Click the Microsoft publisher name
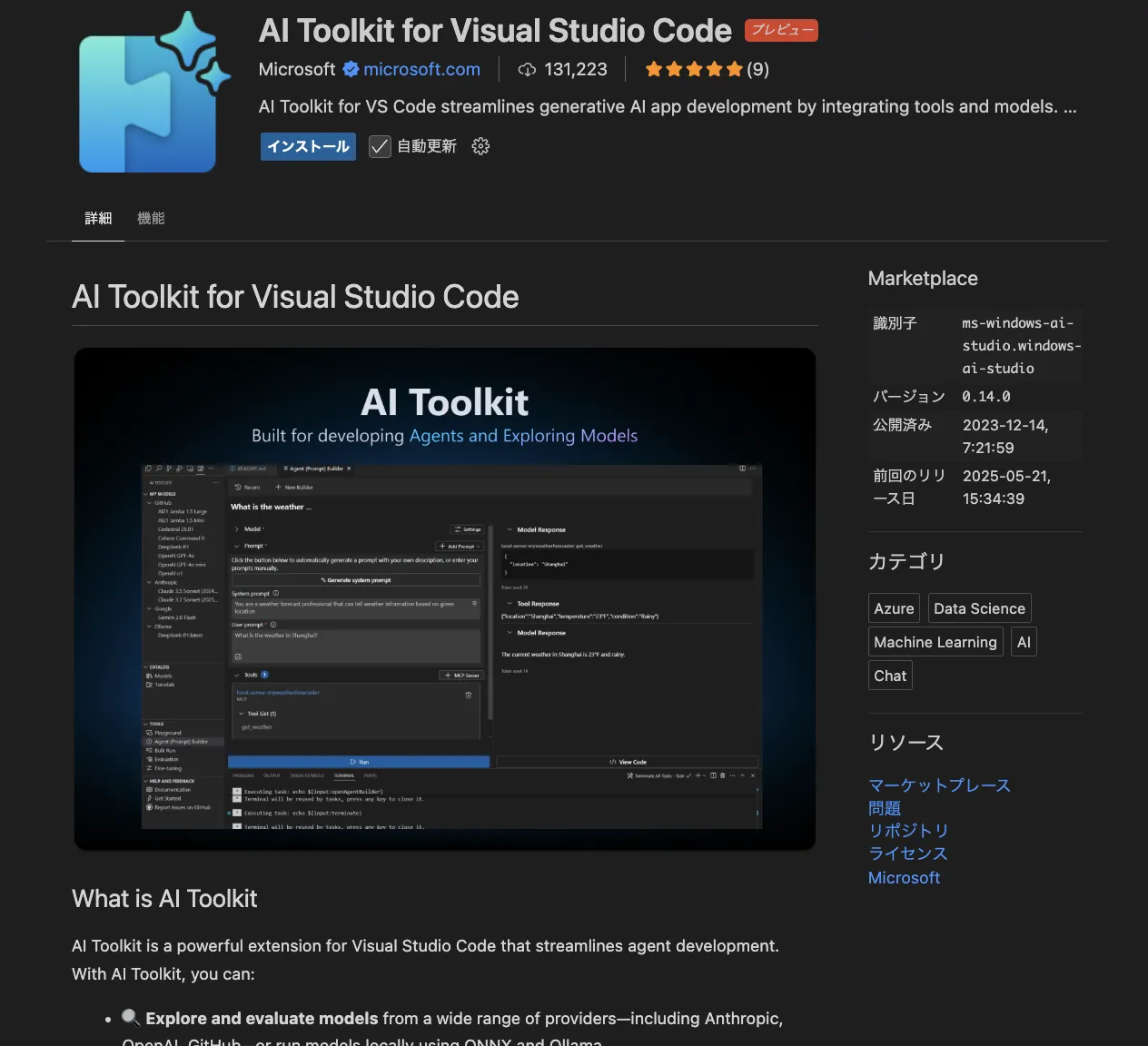Image resolution: width=1148 pixels, height=1046 pixels. pyautogui.click(x=296, y=70)
